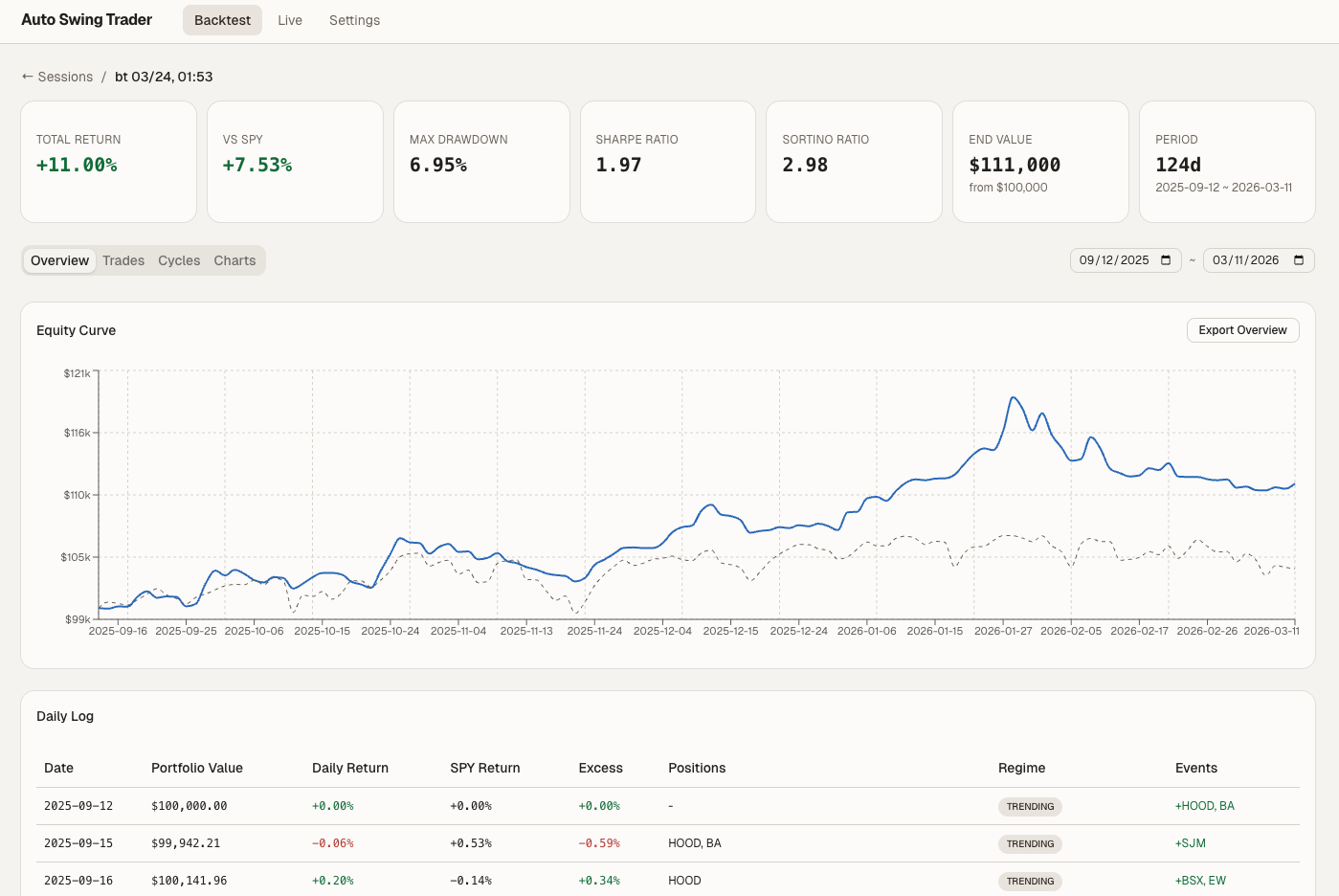Open the Live section in top navigation

pos(290,19)
